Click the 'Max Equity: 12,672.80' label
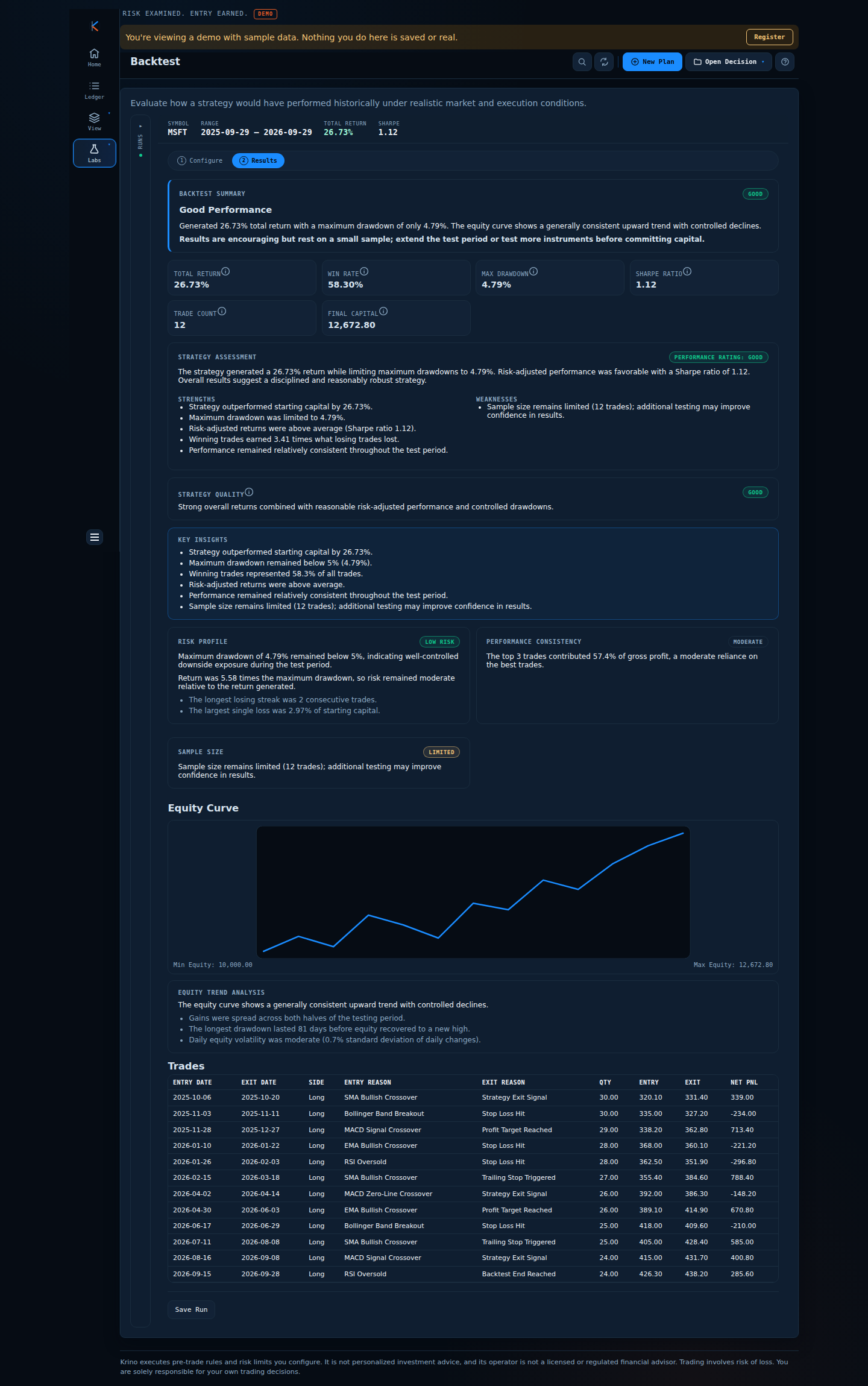The height and width of the screenshot is (1386, 868). [x=733, y=965]
